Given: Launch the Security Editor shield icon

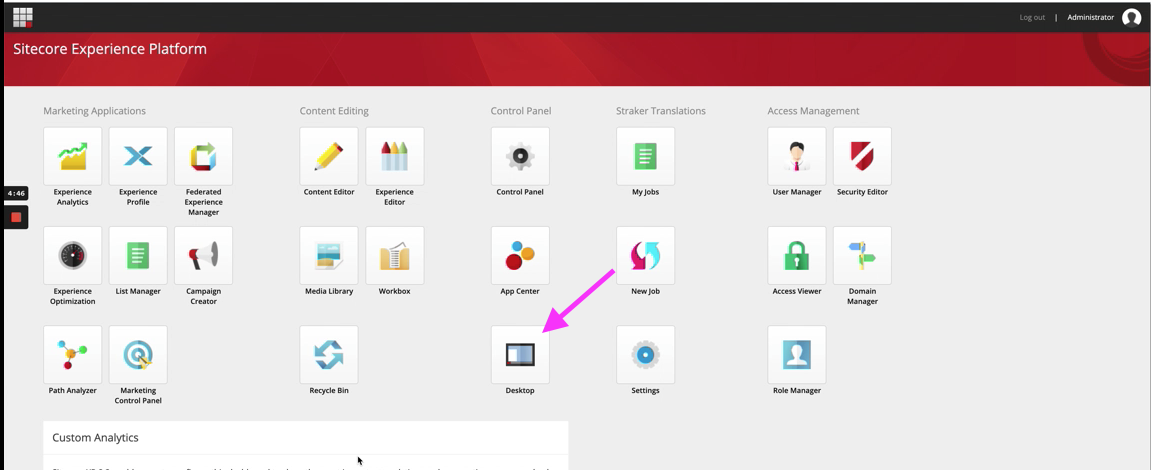Looking at the screenshot, I should 863,156.
